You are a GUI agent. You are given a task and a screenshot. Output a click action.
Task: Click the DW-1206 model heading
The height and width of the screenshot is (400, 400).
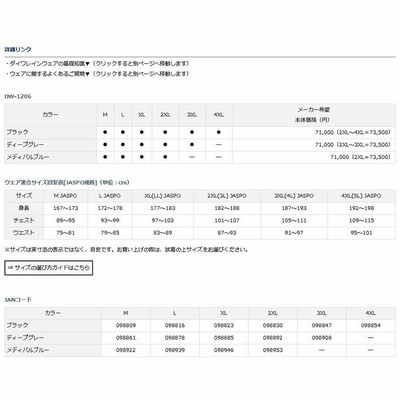pos(18,96)
